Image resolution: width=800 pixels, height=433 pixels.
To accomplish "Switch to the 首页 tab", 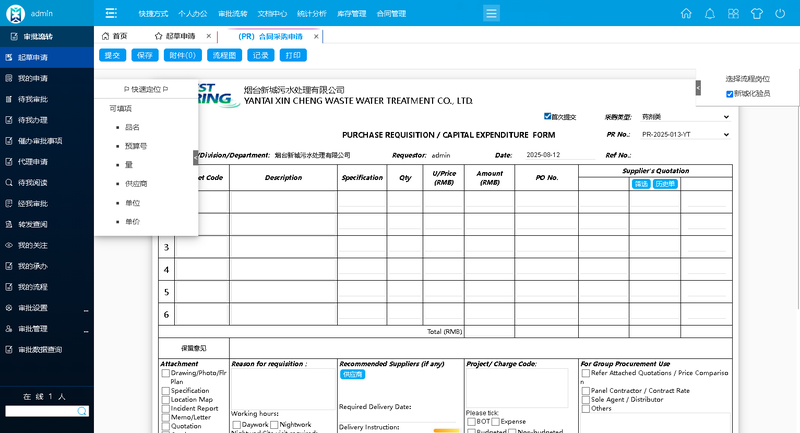I will click(x=115, y=36).
